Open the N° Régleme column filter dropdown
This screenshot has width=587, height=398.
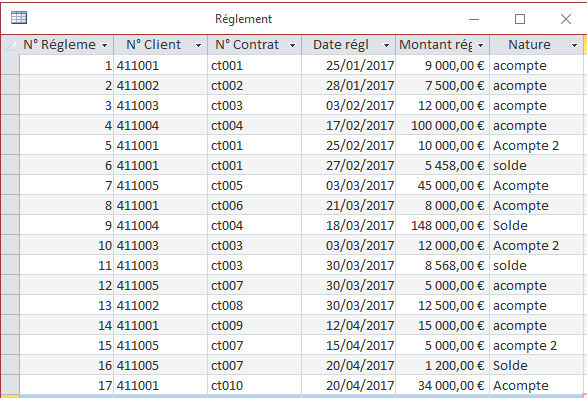(x=105, y=45)
